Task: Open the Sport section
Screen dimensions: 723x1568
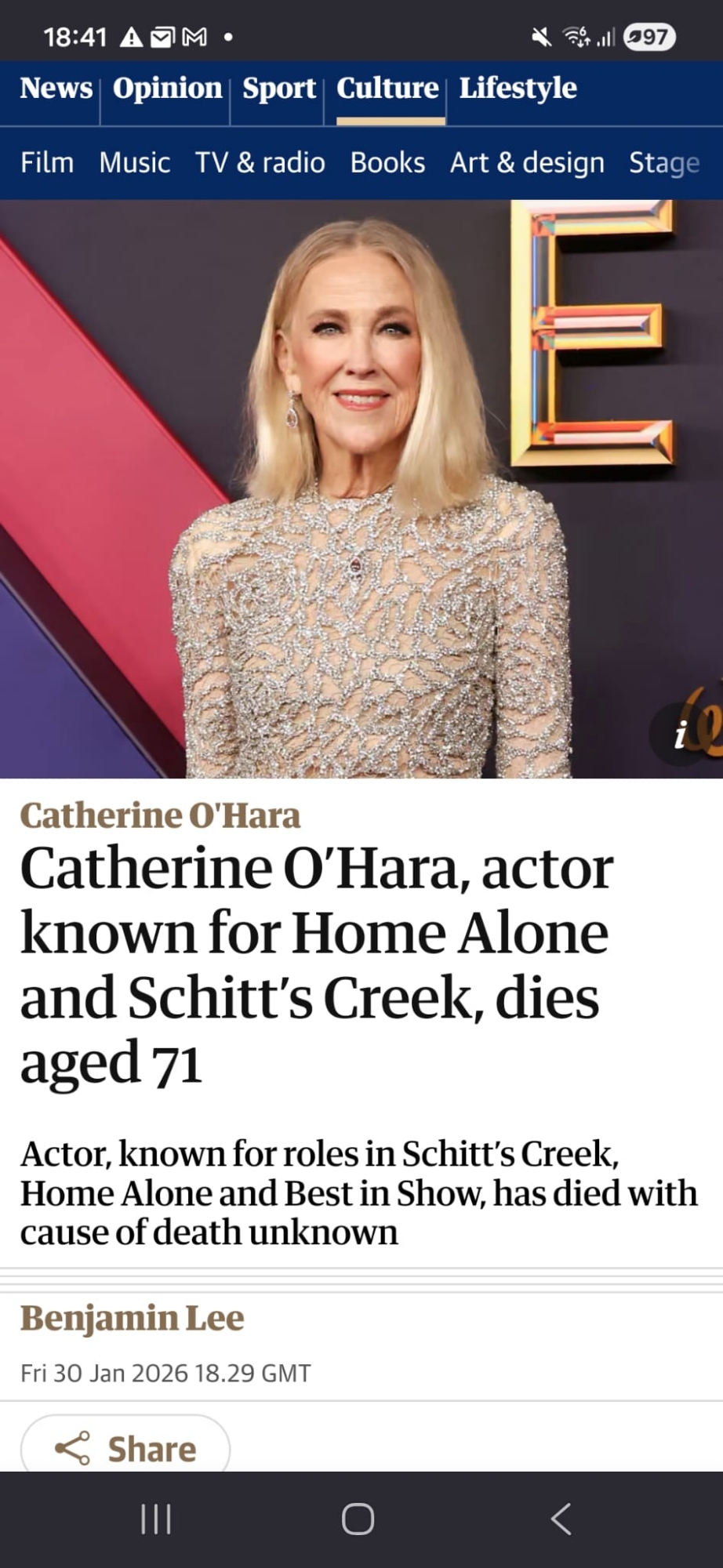Action: [279, 88]
